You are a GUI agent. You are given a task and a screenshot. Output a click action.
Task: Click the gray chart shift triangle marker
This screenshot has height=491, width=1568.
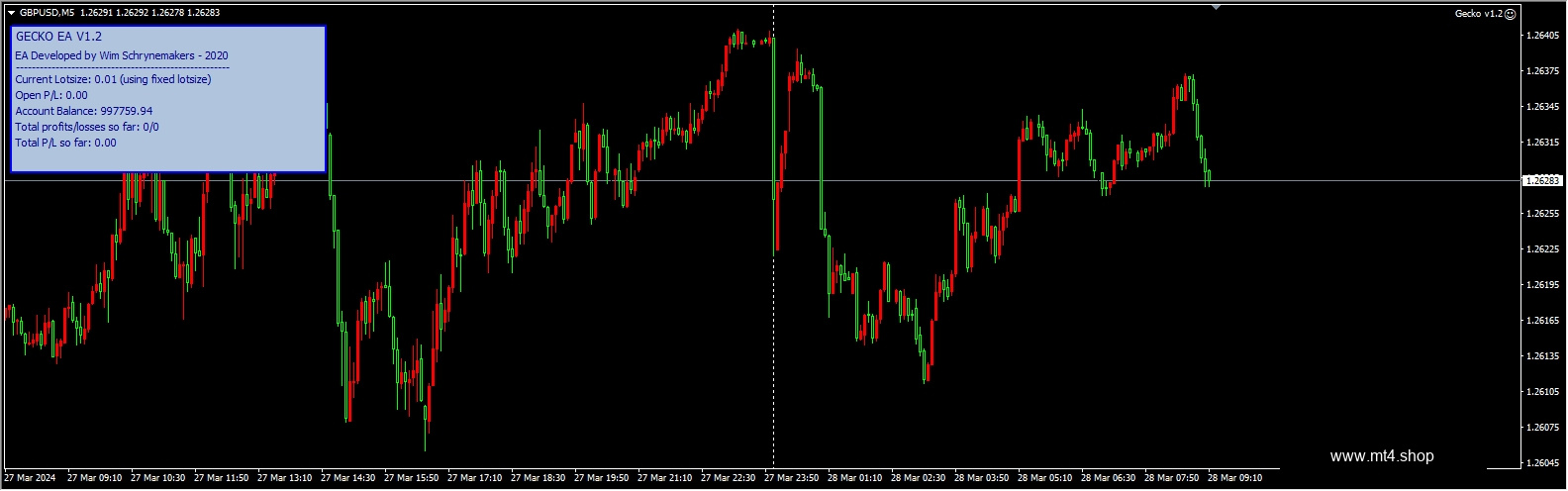(1217, 7)
